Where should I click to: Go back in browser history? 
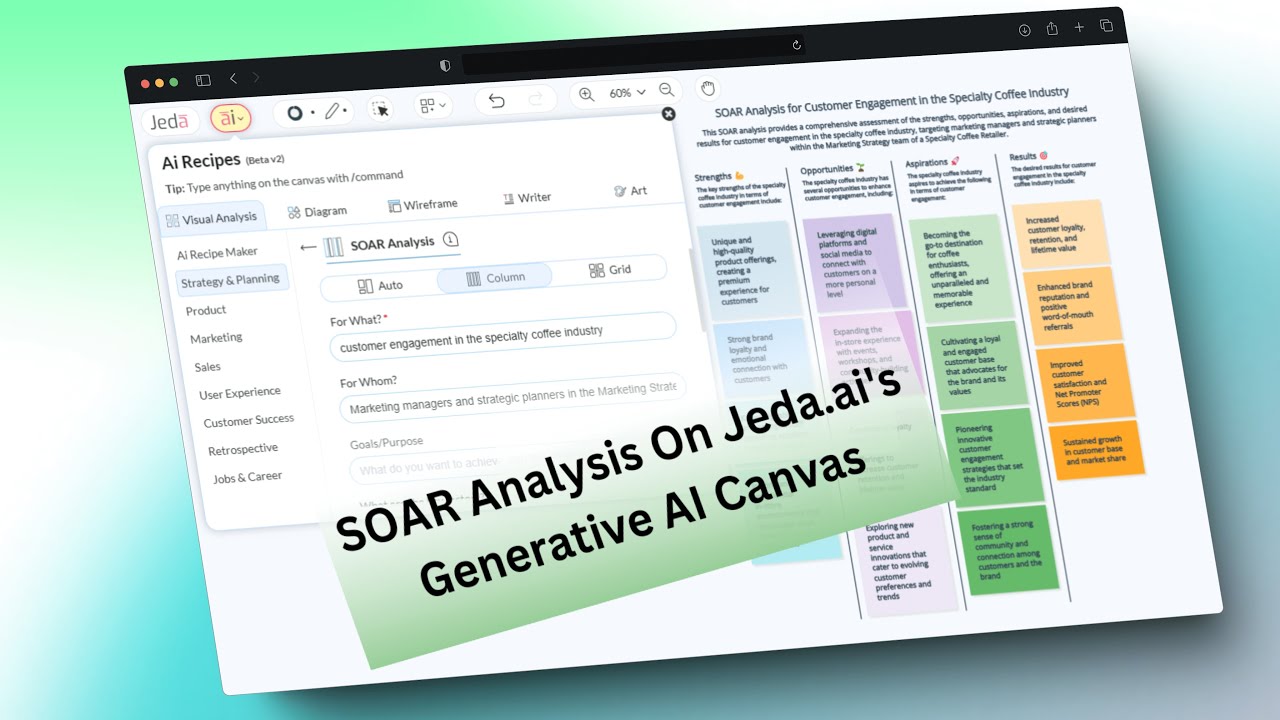[x=233, y=78]
